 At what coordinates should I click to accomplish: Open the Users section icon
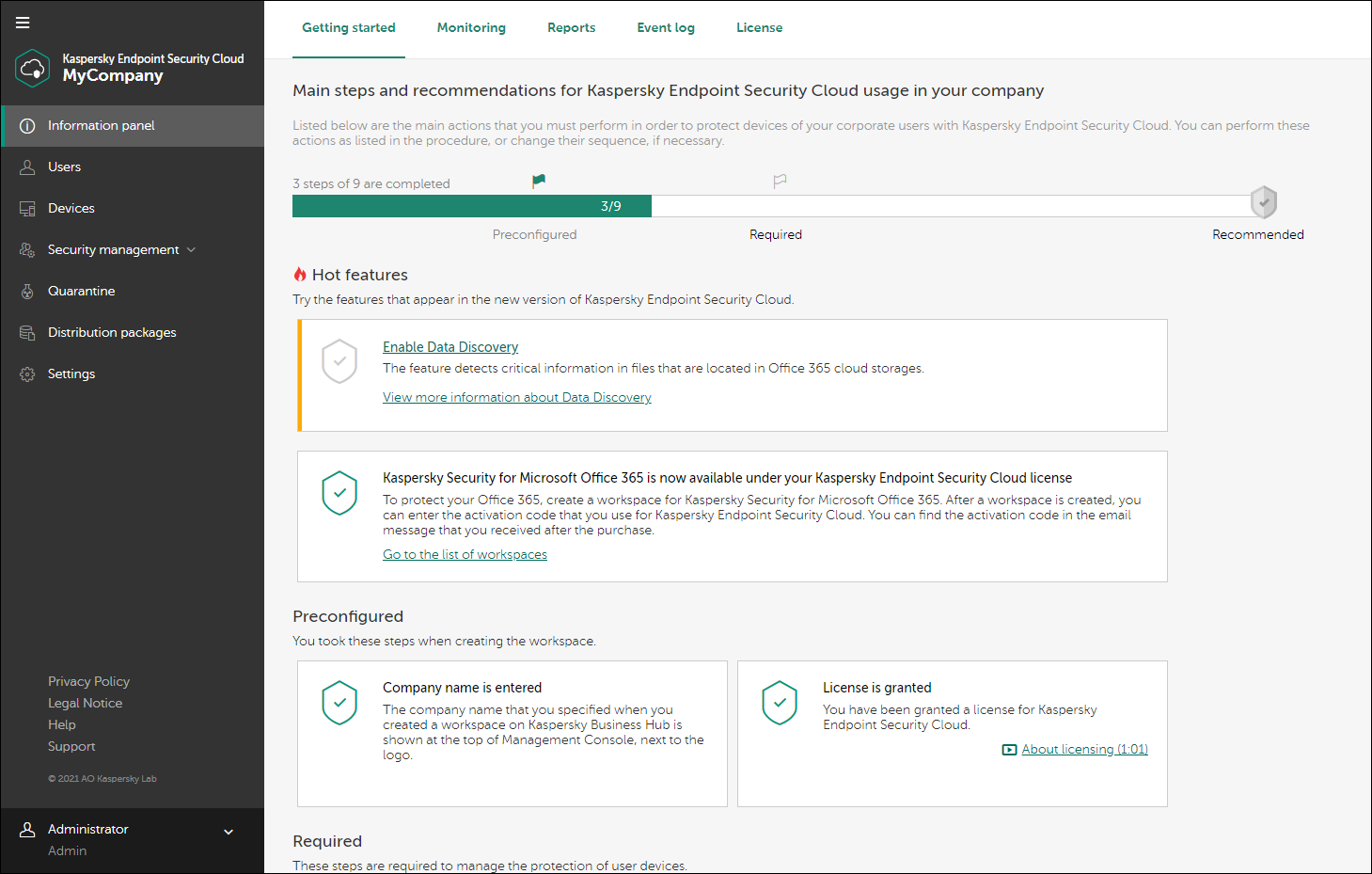26,167
